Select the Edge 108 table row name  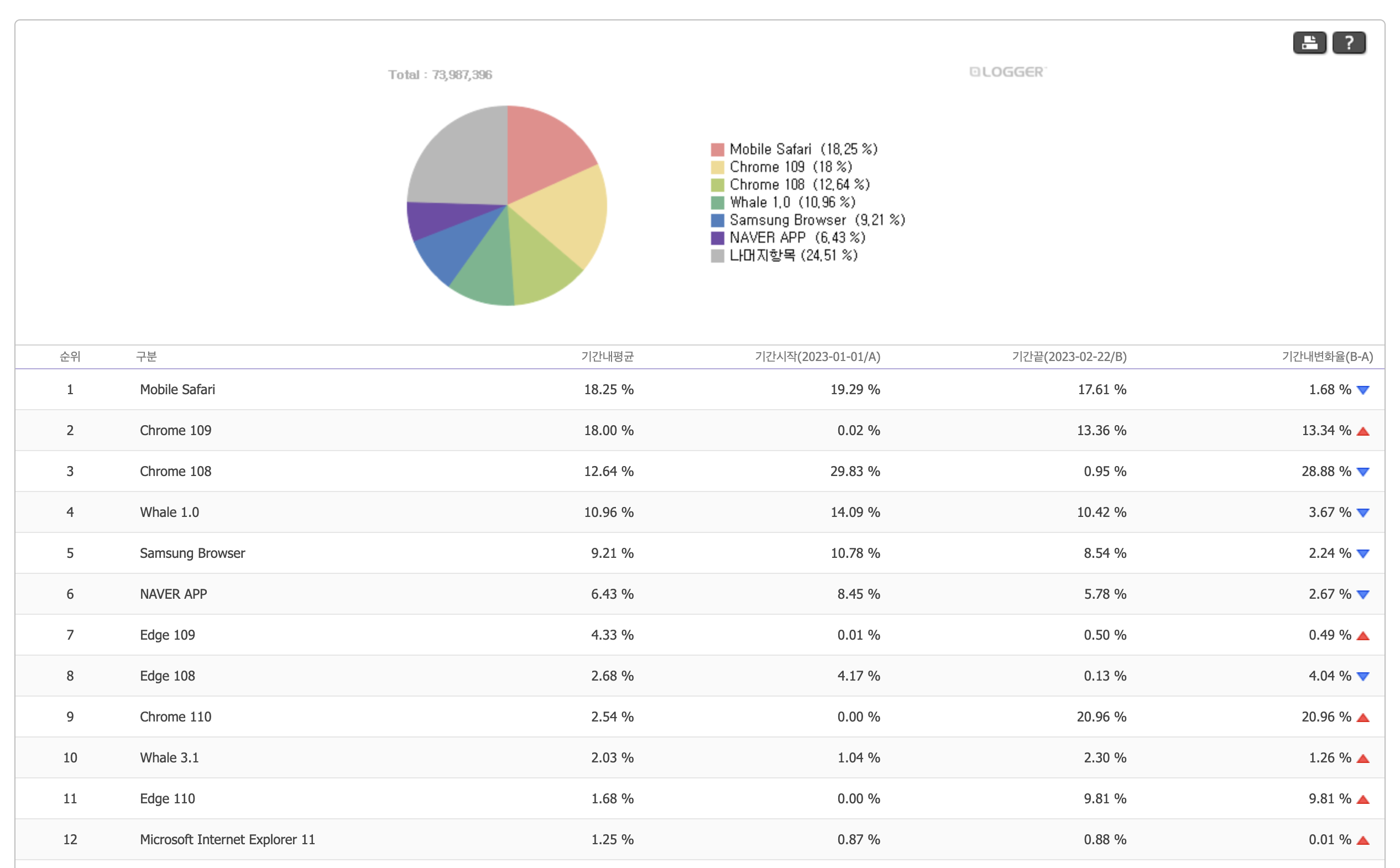click(x=168, y=676)
